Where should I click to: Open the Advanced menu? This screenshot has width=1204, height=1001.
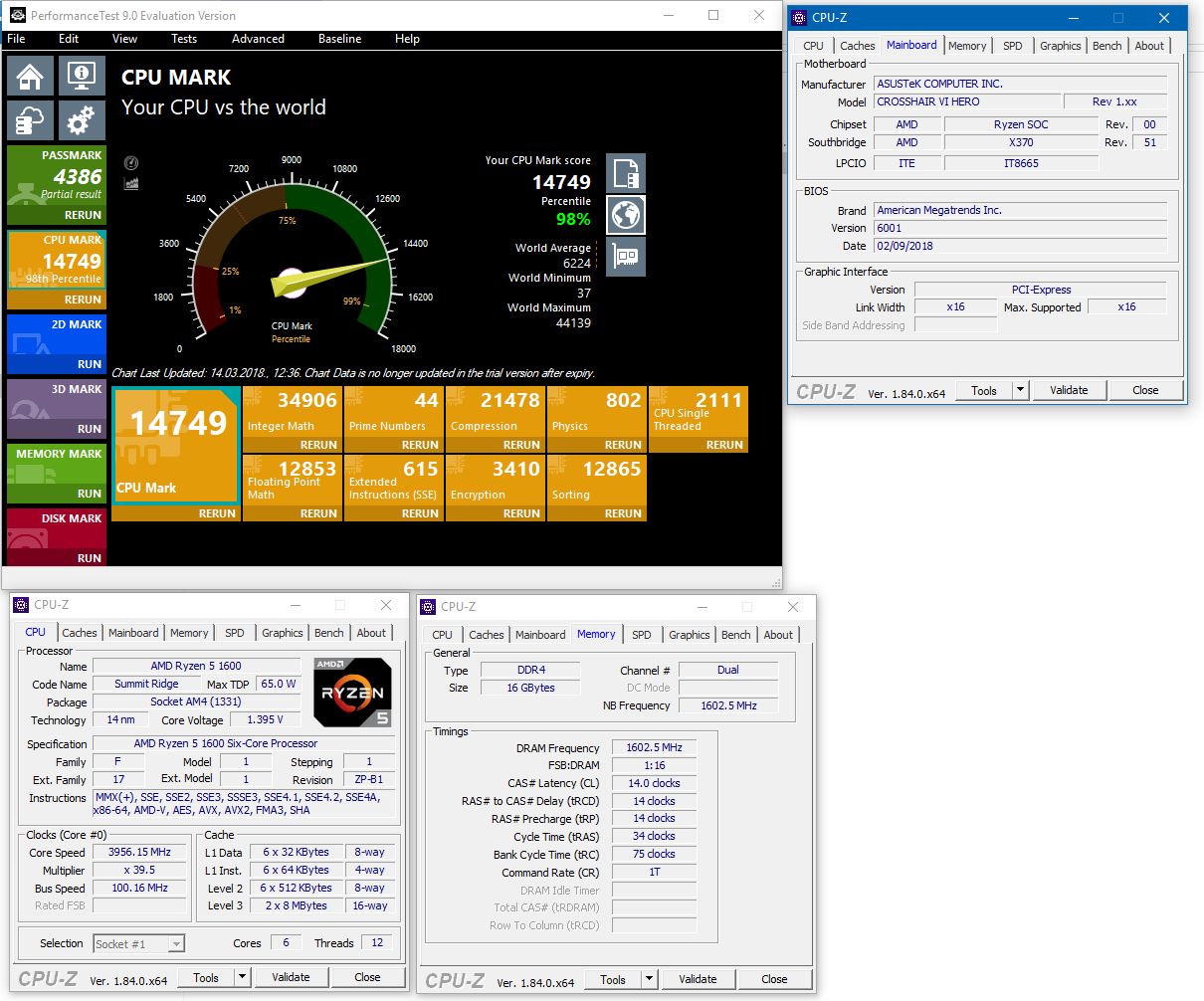click(x=258, y=39)
